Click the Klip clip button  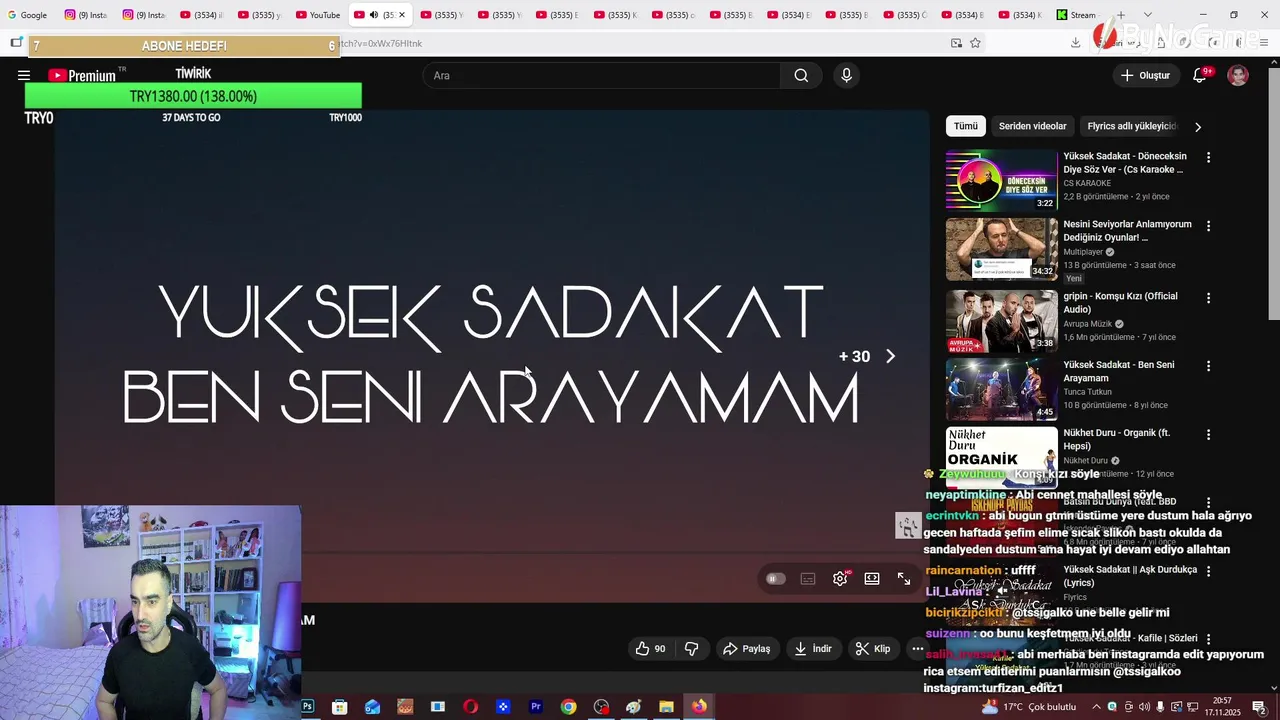coord(873,649)
